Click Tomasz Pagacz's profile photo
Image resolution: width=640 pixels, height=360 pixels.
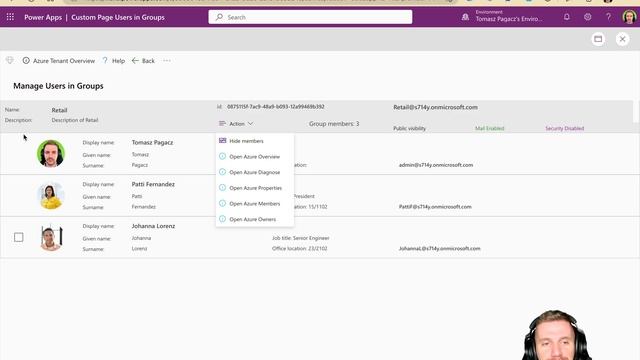click(51, 153)
